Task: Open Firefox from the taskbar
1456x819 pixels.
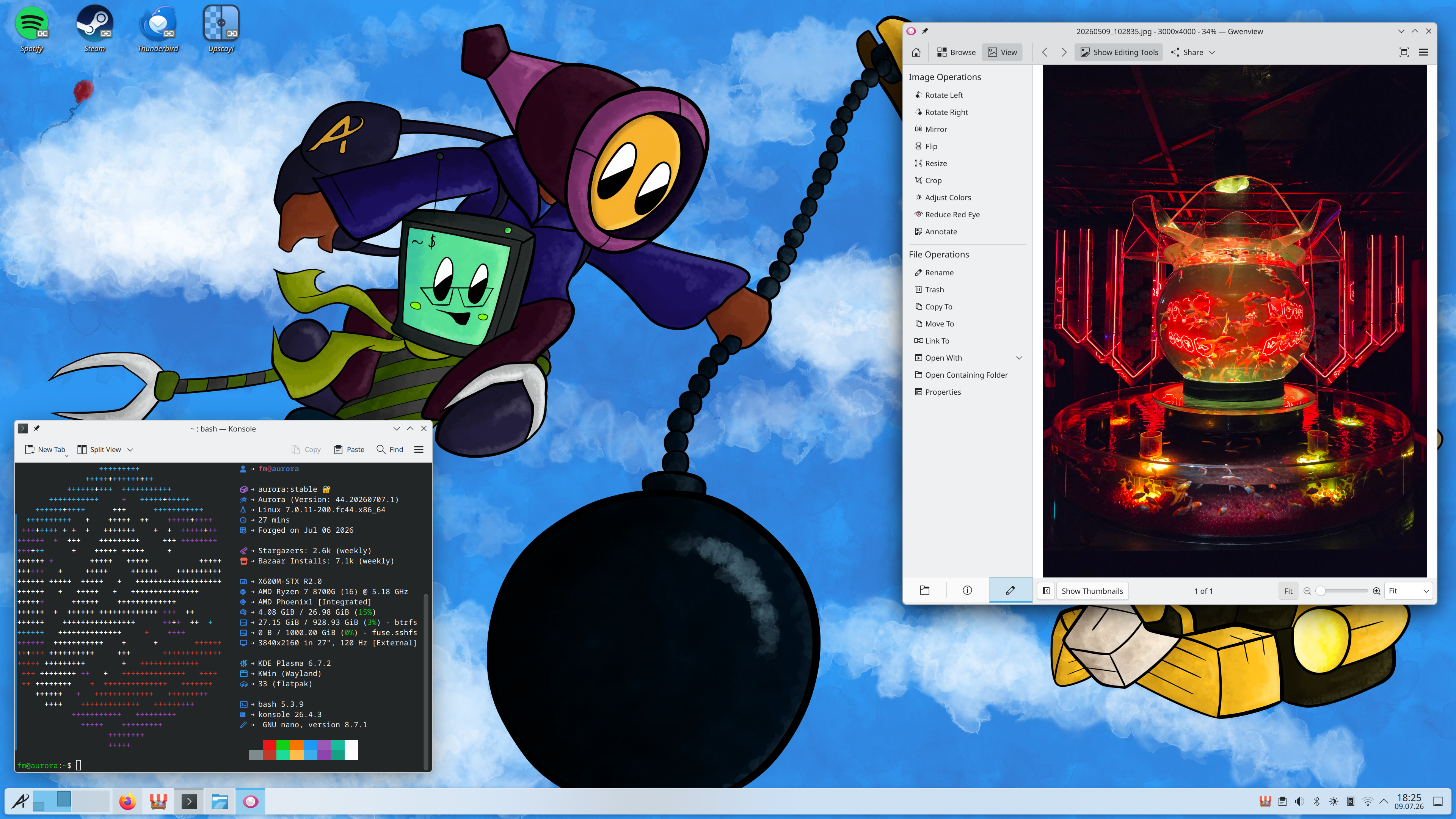Action: click(128, 801)
